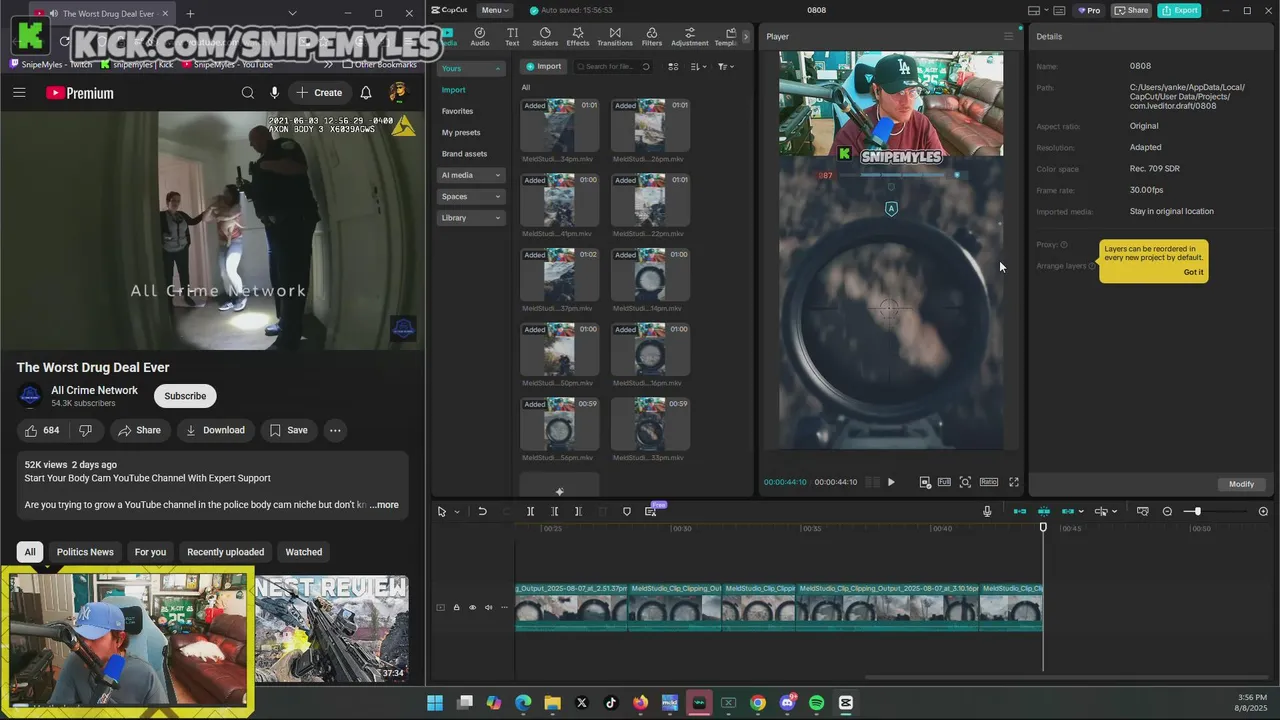Play the preview in the Player
1280x720 pixels.
tap(891, 482)
